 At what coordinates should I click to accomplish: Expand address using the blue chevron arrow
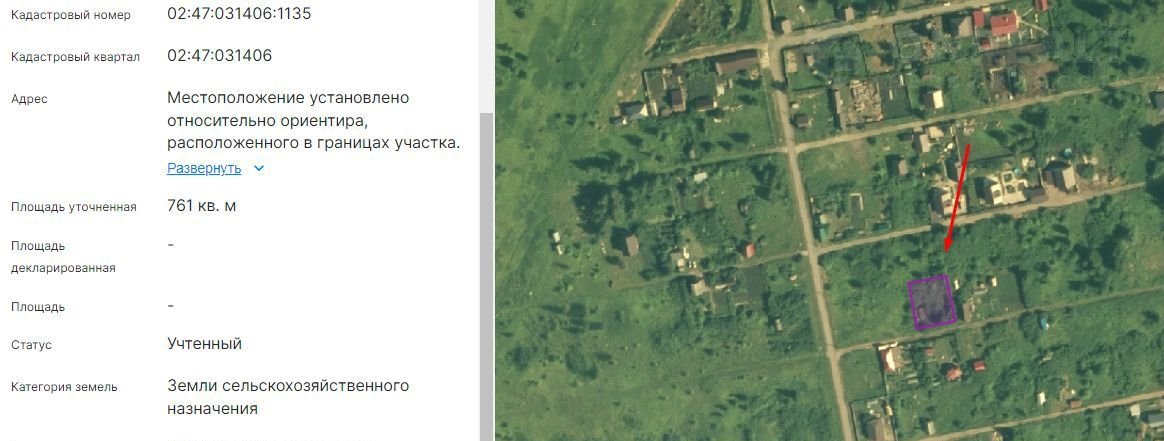[x=258, y=169]
